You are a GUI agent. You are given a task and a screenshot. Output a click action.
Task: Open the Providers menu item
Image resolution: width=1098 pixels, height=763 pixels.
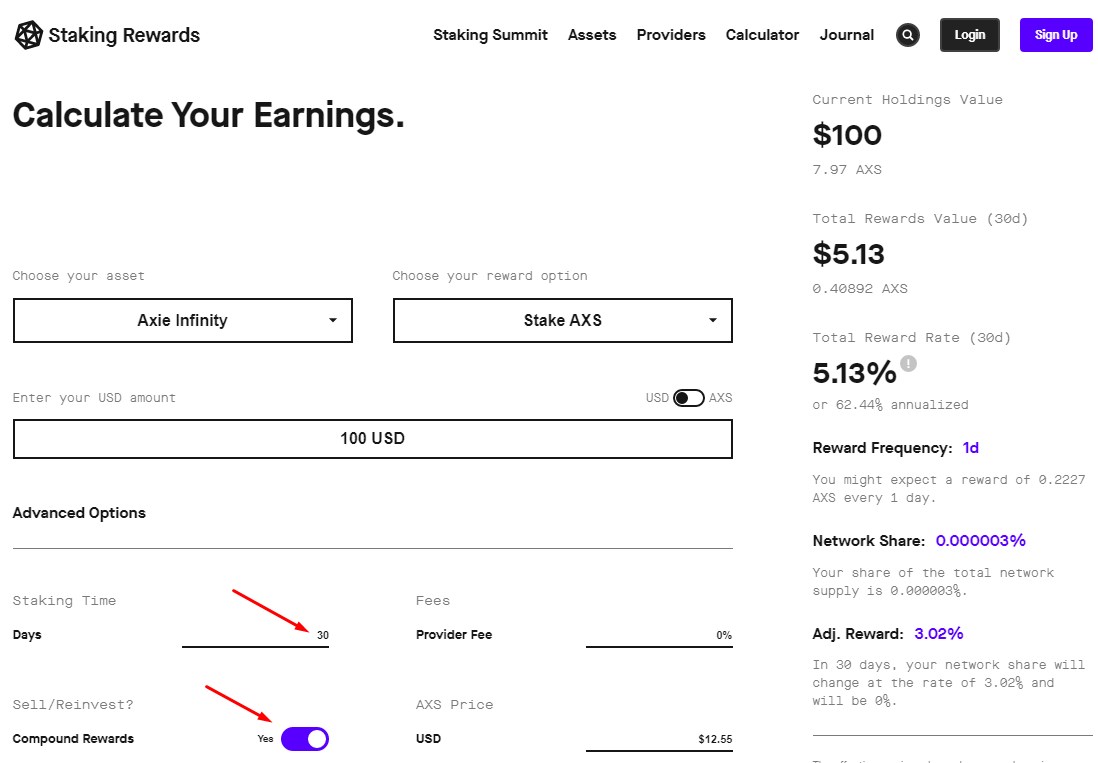(x=671, y=35)
